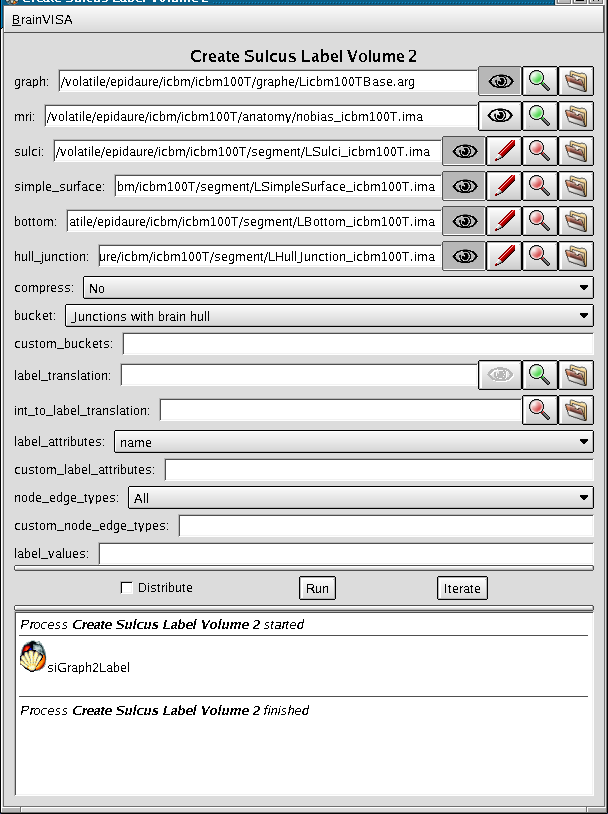Open folder browser for mri field
Screen dimensions: 608x814
point(575,117)
